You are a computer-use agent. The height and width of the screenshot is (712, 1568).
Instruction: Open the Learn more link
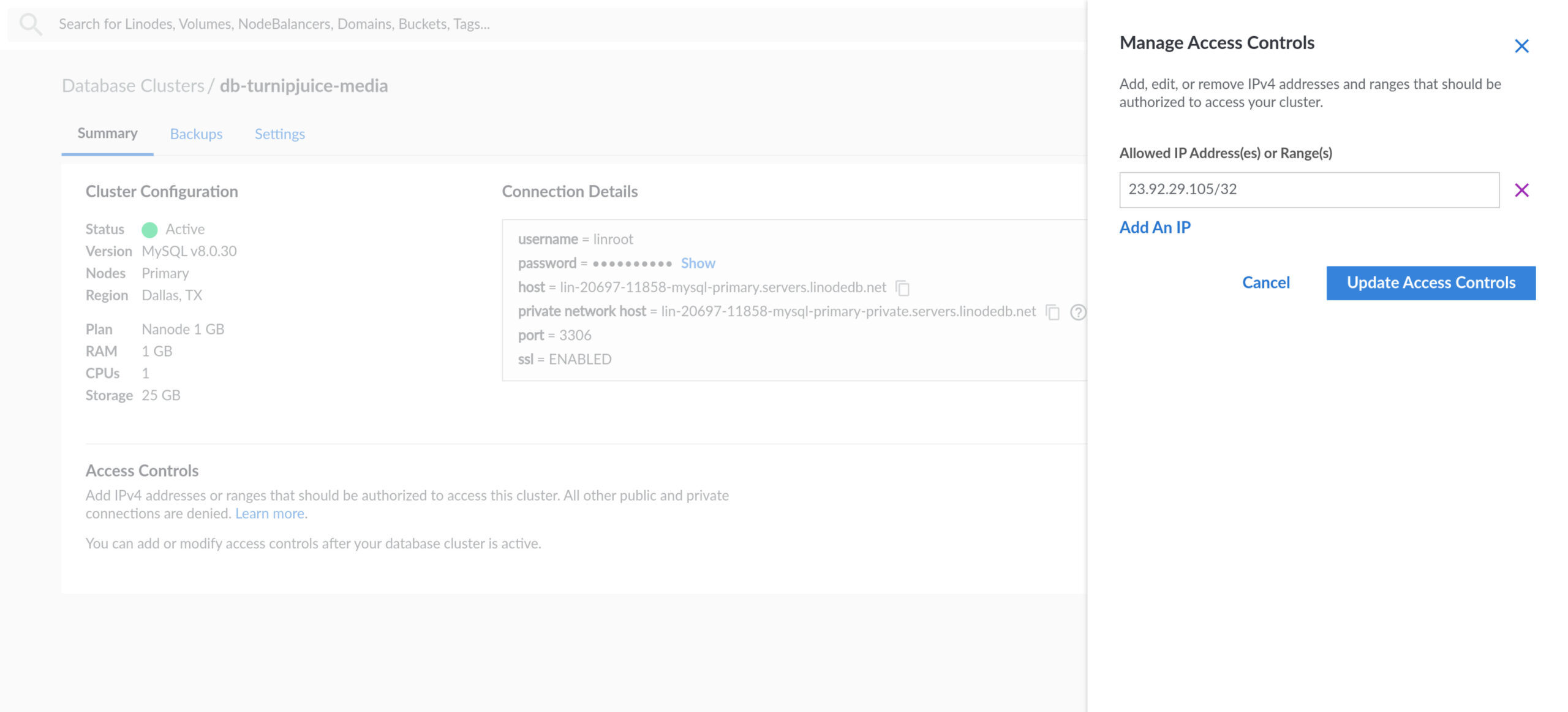pos(269,513)
